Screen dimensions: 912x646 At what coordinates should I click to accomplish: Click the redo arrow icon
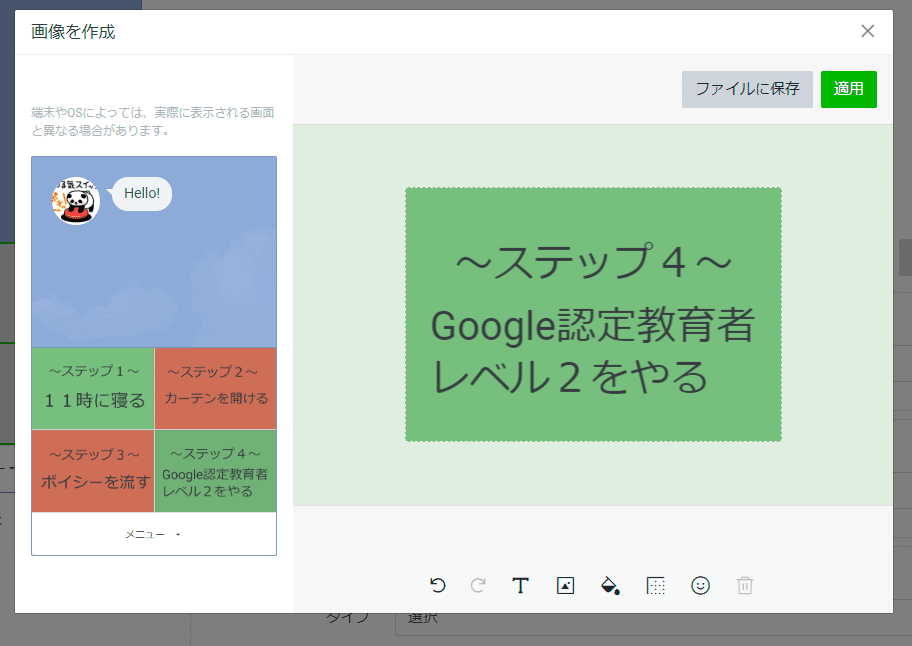point(478,585)
